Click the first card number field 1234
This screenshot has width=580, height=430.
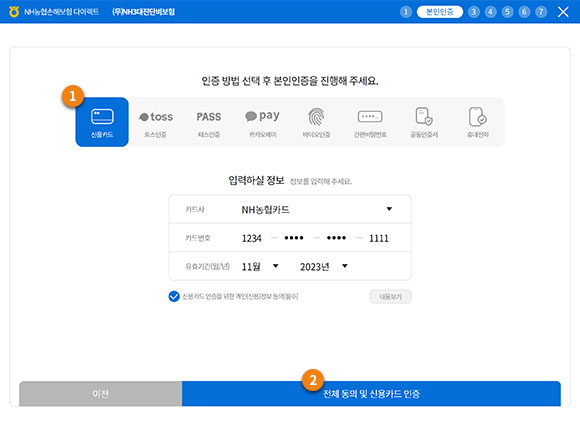point(252,238)
